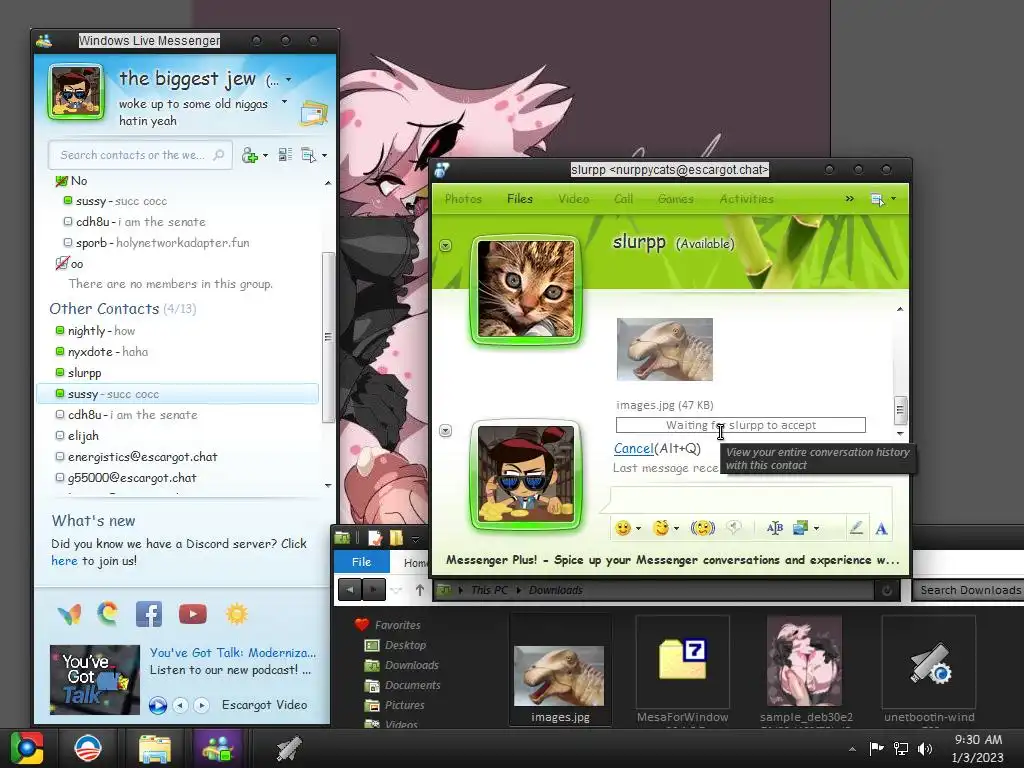1024x768 pixels.
Task: Click the volume icon in system tray
Action: (x=925, y=748)
